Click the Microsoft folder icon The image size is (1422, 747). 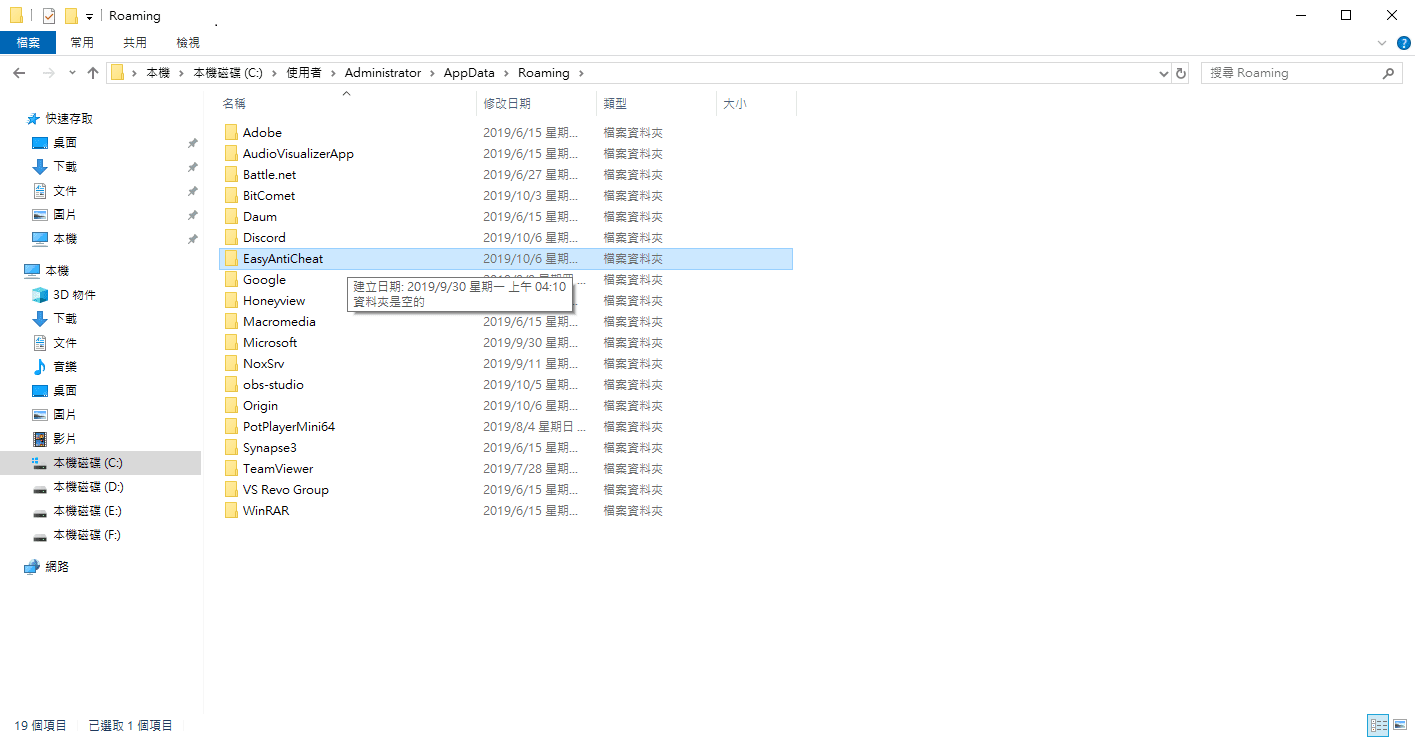pyautogui.click(x=231, y=343)
